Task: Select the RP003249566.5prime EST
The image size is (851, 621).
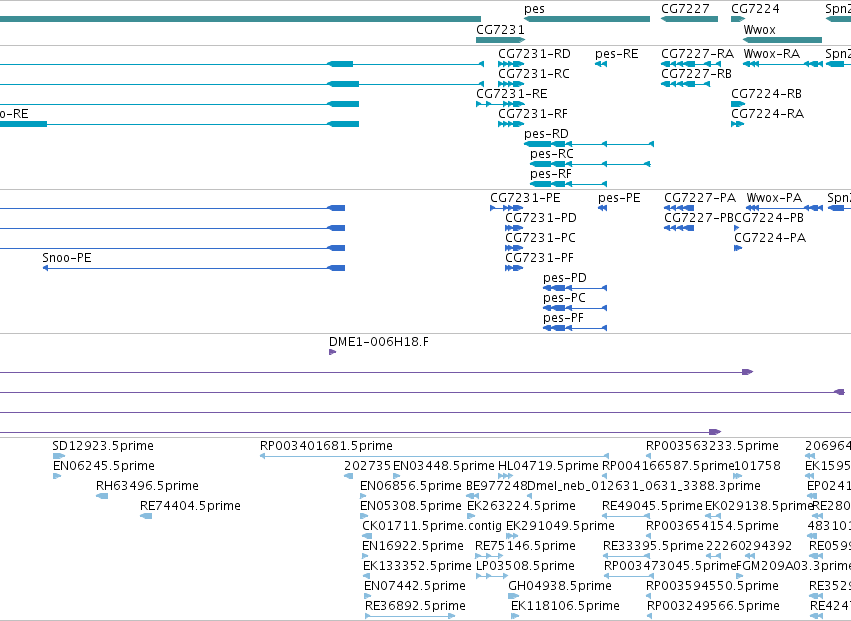Action: coord(650,616)
